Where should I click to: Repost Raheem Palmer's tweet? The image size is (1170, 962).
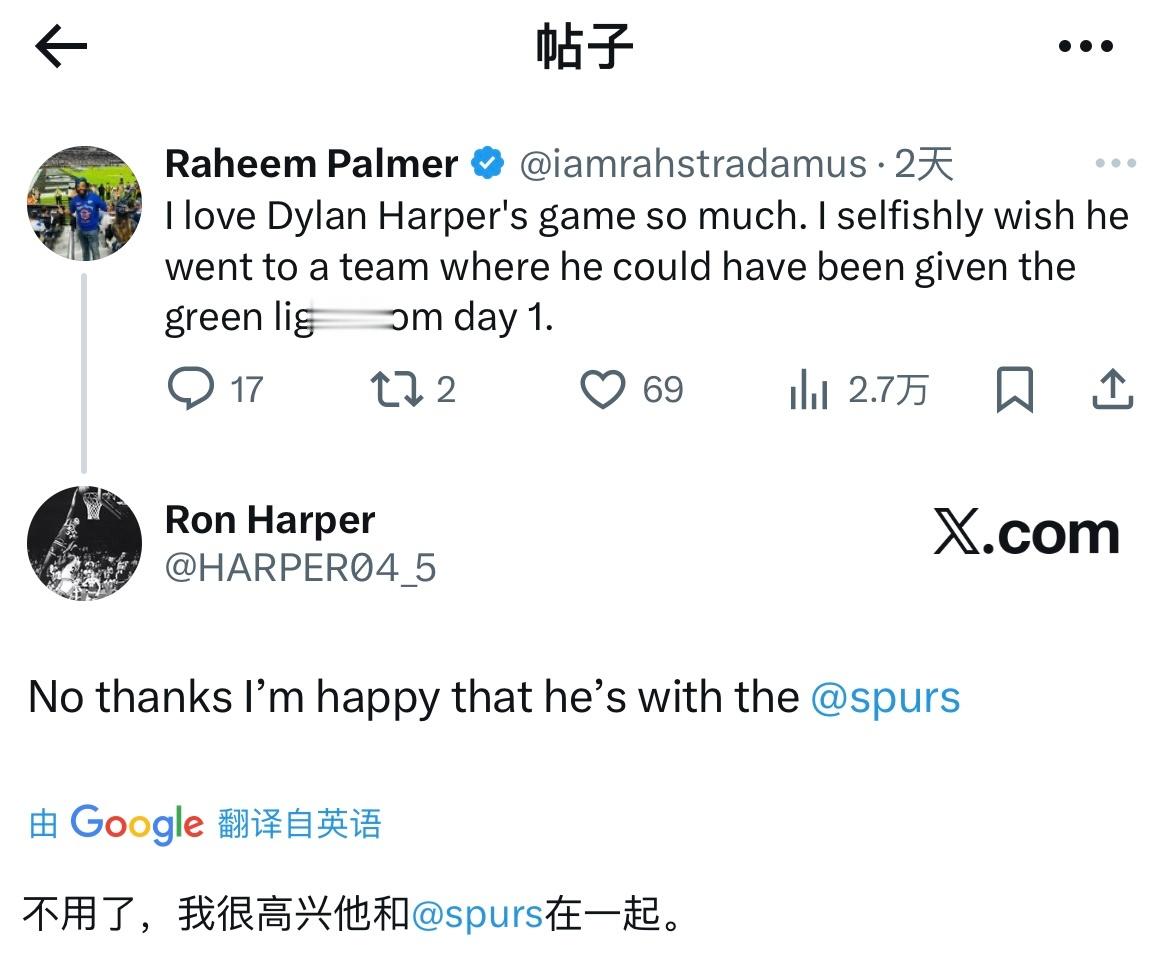(x=398, y=390)
